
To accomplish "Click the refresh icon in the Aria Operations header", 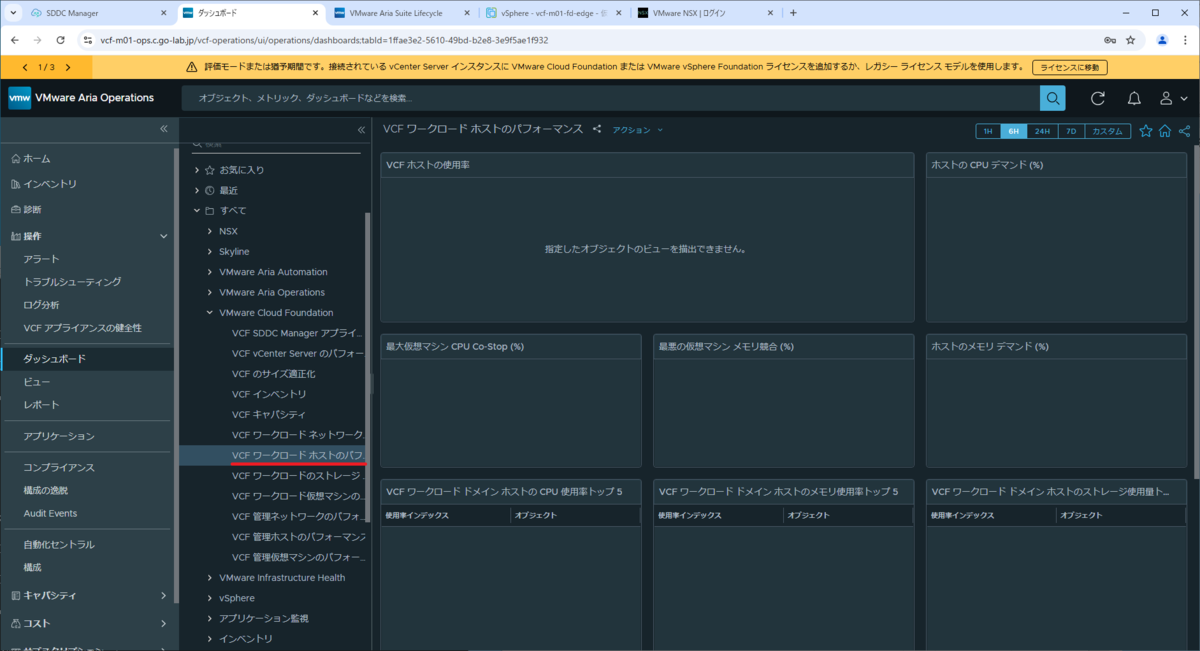I will coord(1098,98).
